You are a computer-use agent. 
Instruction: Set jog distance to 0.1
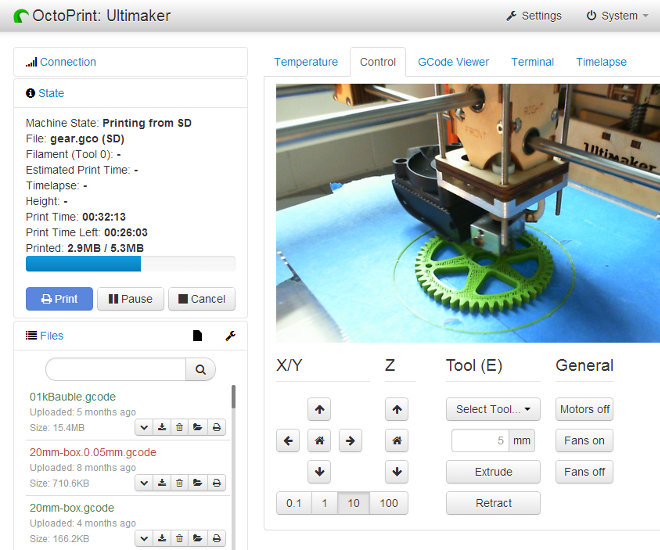pos(294,503)
